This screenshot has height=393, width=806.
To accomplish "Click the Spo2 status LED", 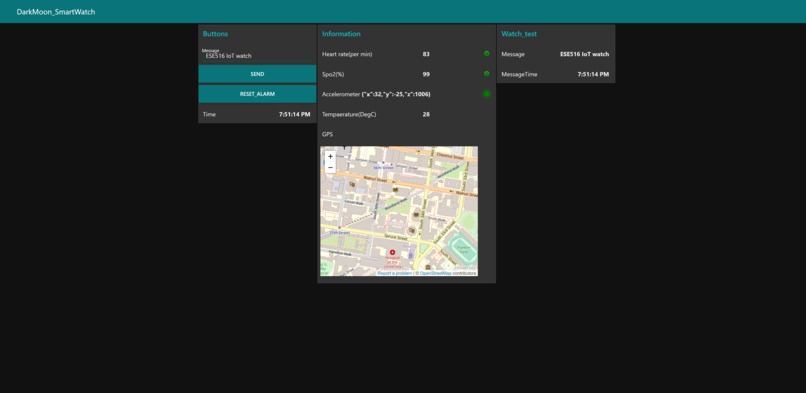I will [486, 74].
